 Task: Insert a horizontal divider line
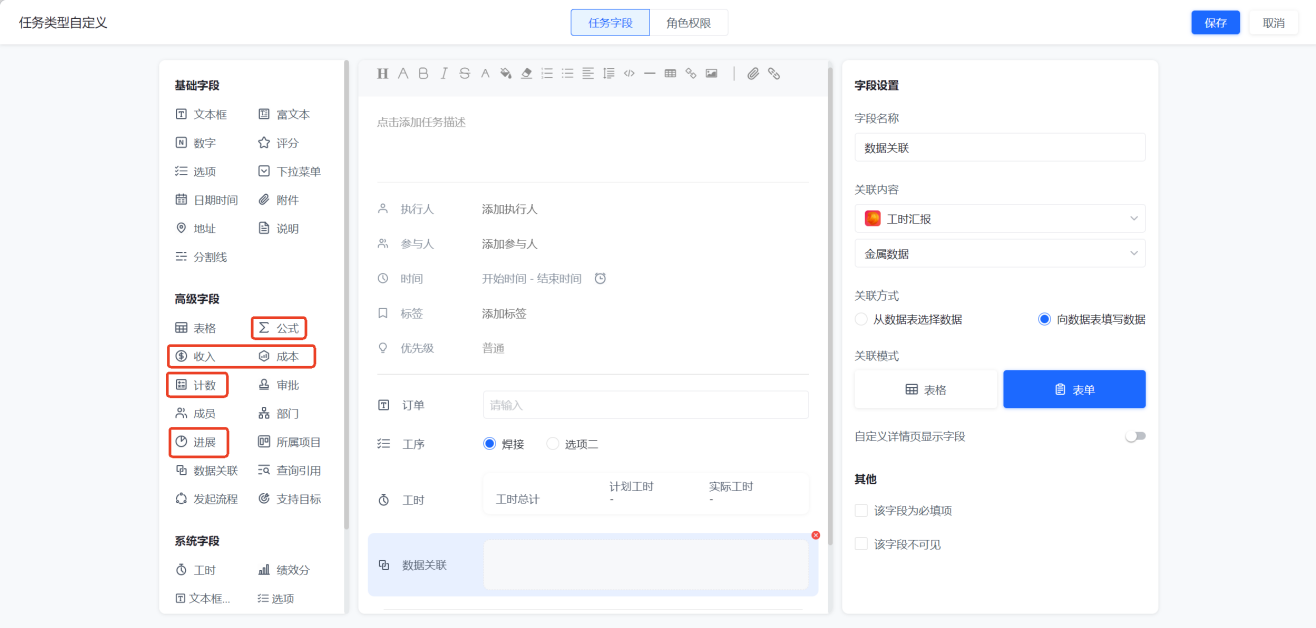coord(649,73)
